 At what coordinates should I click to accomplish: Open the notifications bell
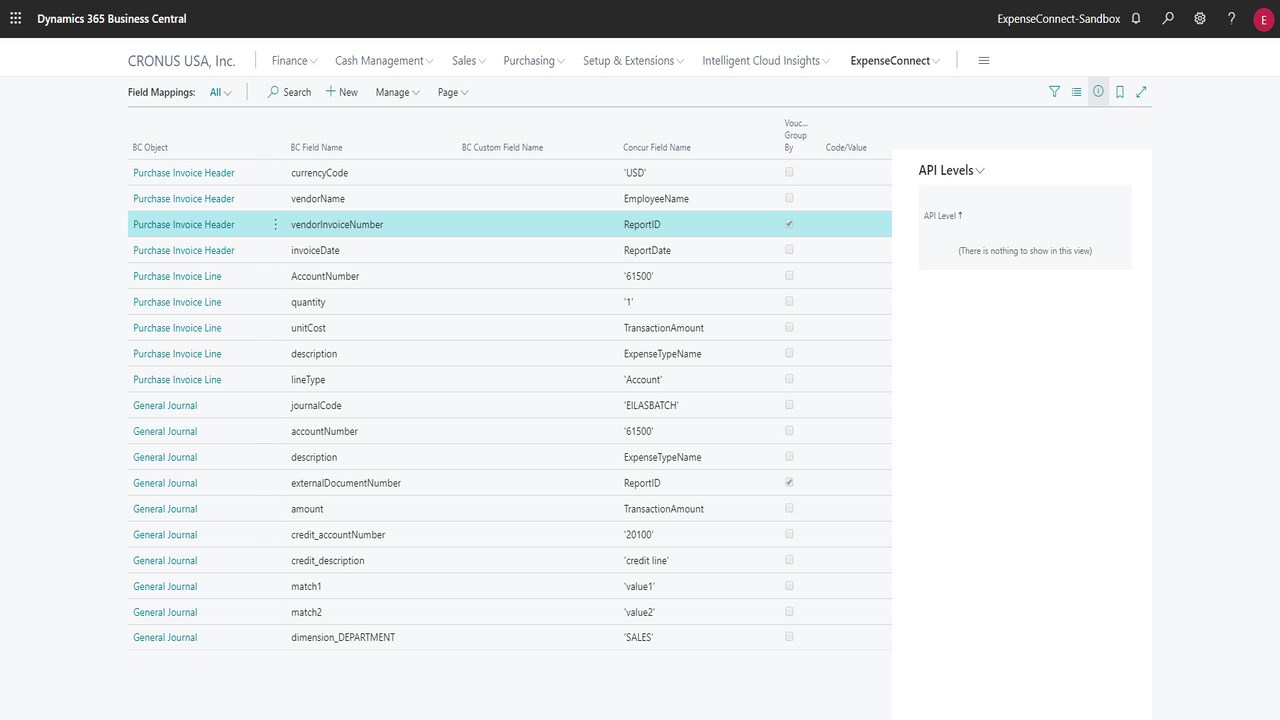(1136, 19)
